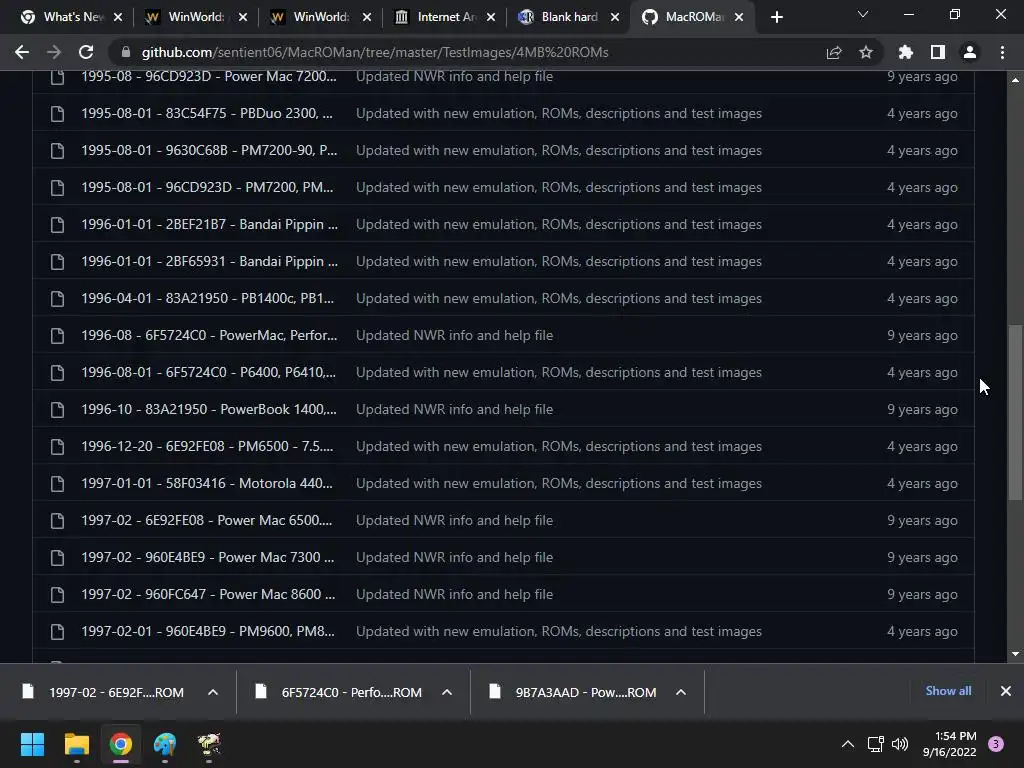The width and height of the screenshot is (1024, 768).
Task: Open the Extensions puzzle icon
Action: [x=905, y=52]
